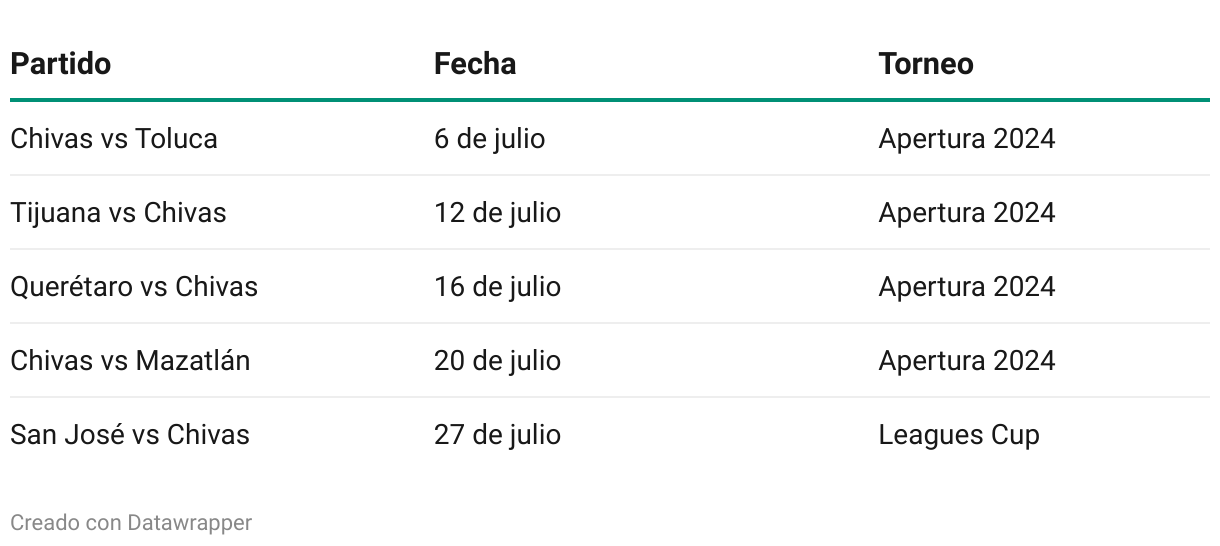Open the Creado con Datawrapper link
Viewport: 1220px width, 546px height.
[x=131, y=522]
